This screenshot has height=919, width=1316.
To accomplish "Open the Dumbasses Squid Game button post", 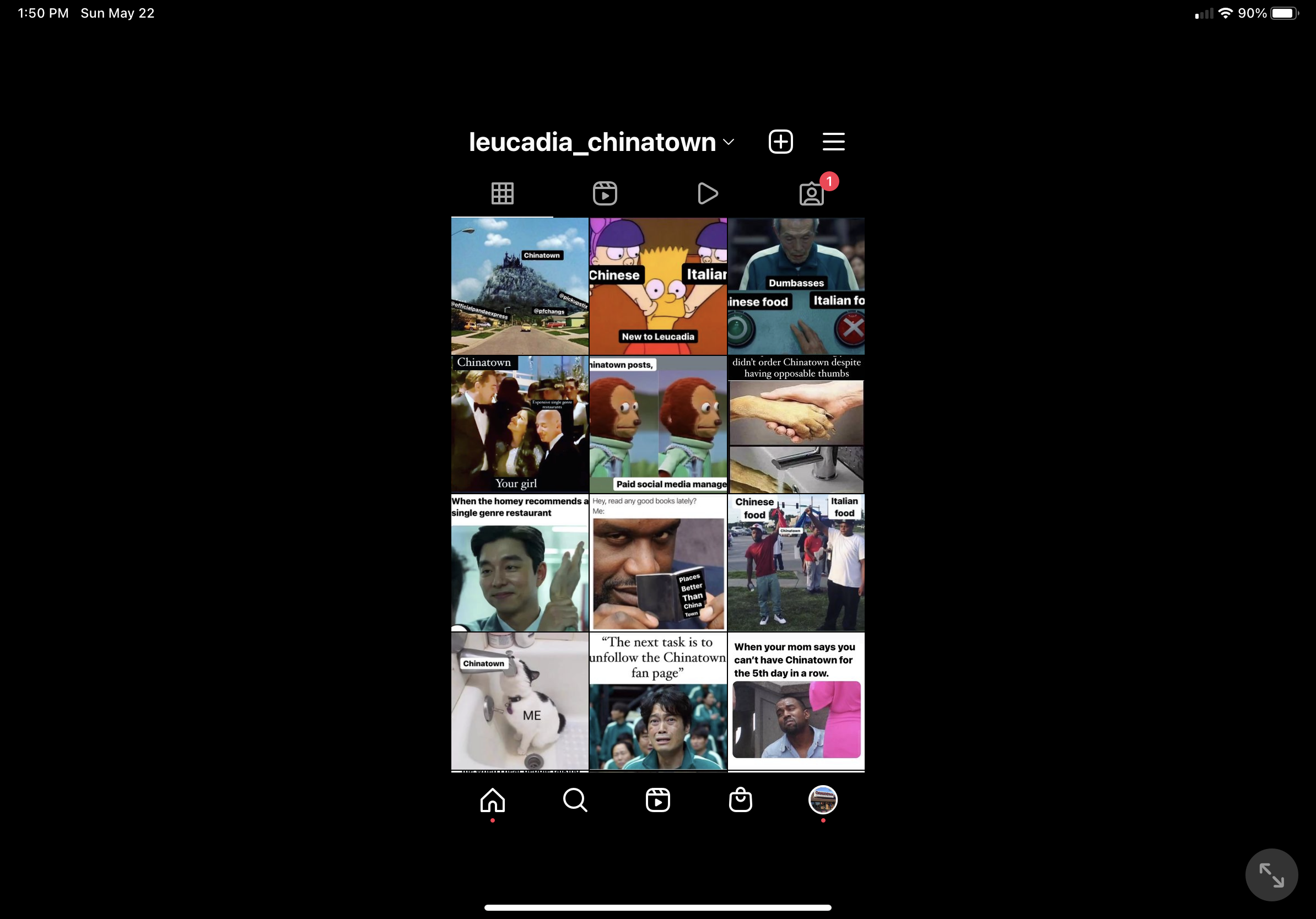I will pyautogui.click(x=796, y=286).
